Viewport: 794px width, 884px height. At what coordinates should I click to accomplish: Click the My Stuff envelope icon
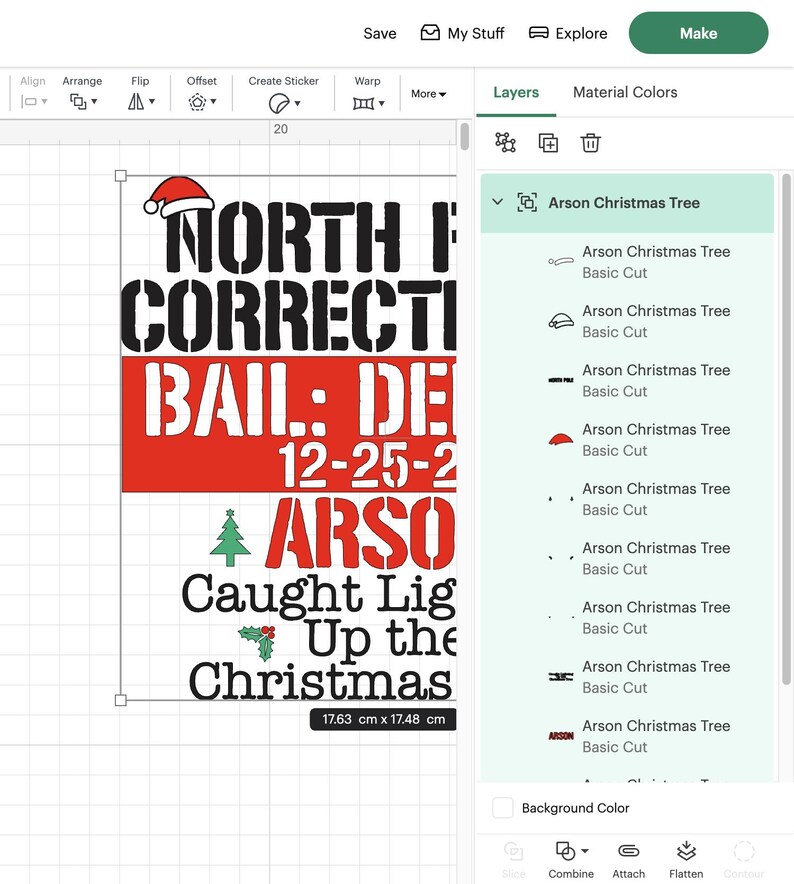430,33
